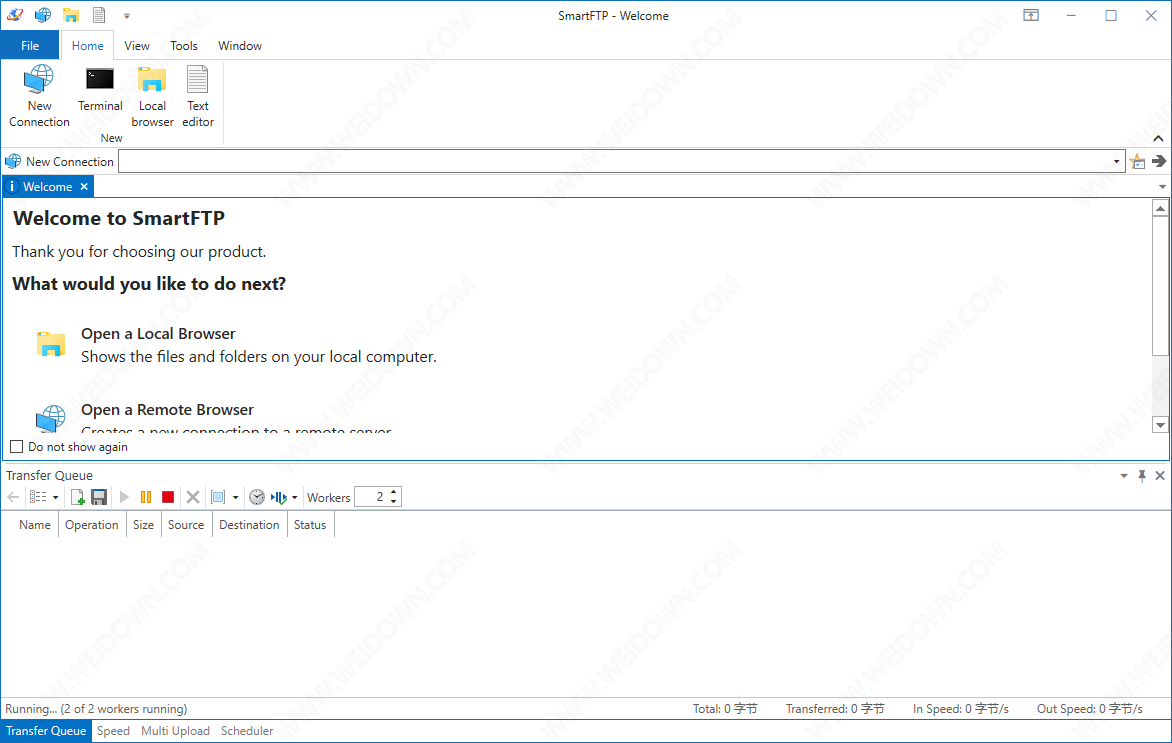Viewport: 1172px width, 743px height.
Task: Expand the selection dropdown arrow in queue toolbar
Action: click(235, 498)
